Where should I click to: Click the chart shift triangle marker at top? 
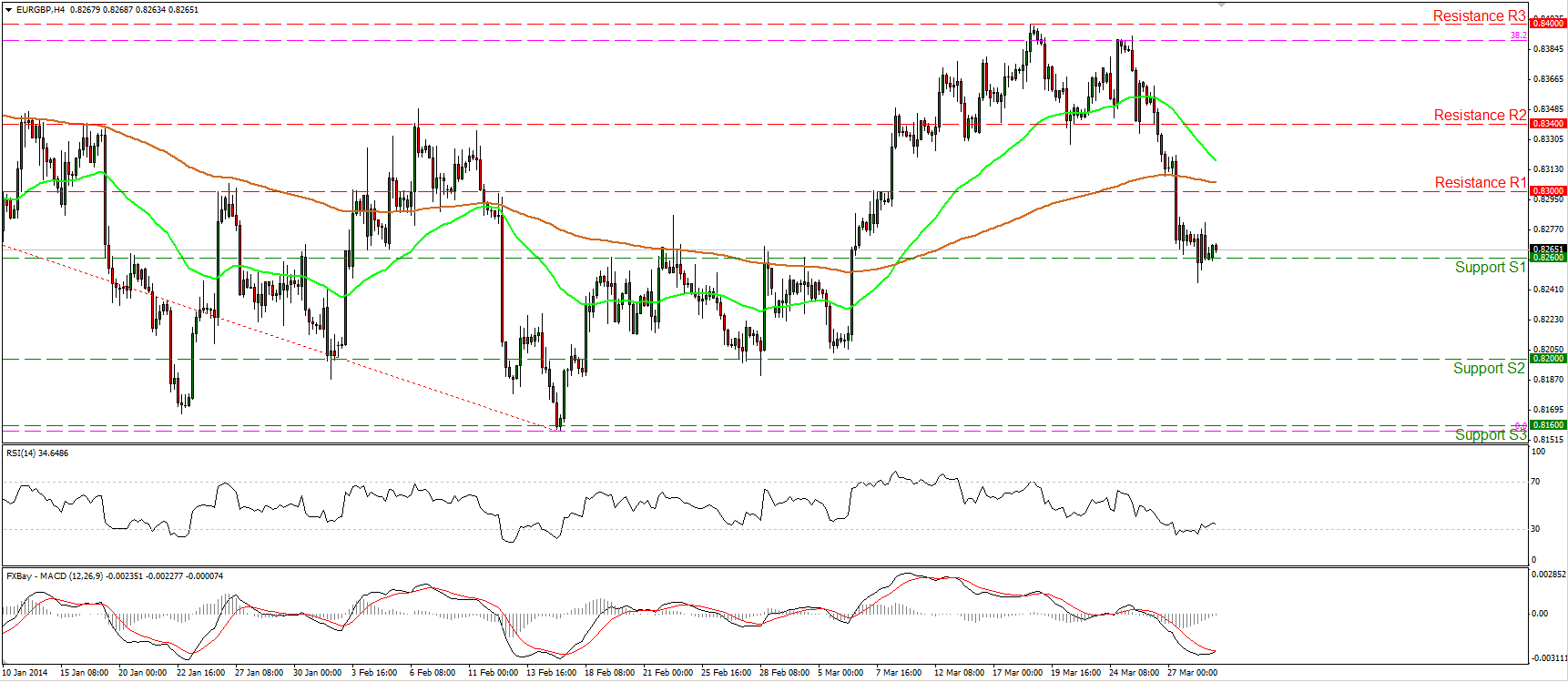[x=1222, y=5]
